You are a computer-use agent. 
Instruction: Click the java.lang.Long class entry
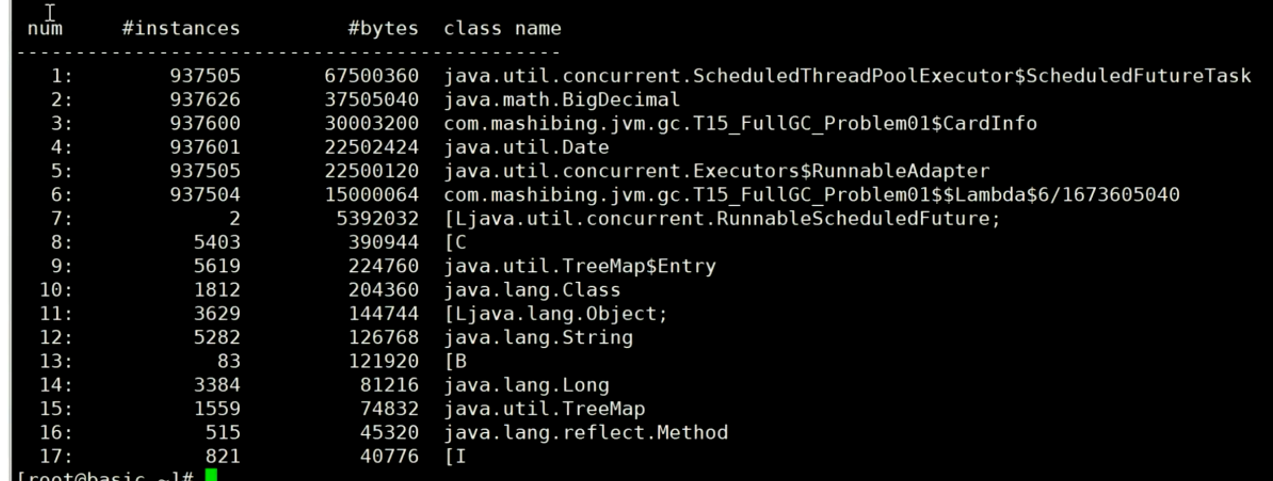click(526, 385)
